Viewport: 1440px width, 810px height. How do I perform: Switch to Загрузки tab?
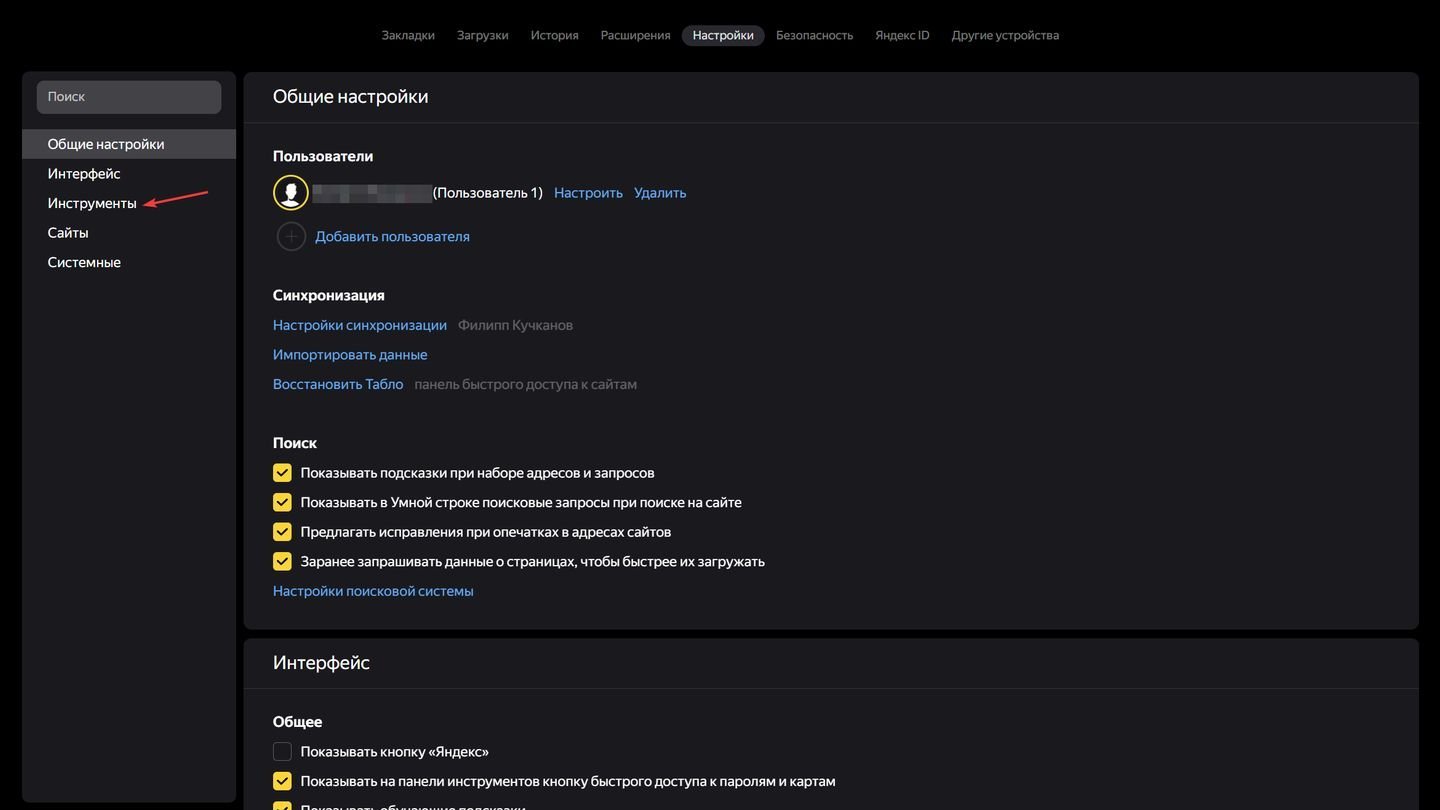point(483,35)
